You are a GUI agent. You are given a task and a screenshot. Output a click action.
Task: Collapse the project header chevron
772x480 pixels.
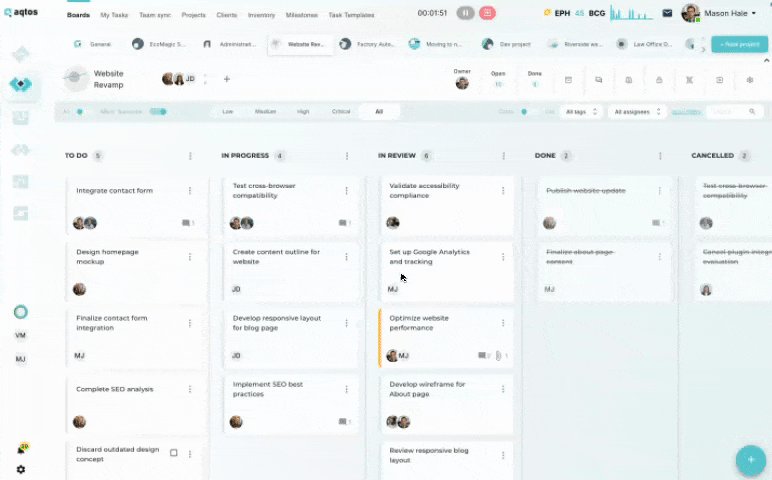pos(766,60)
